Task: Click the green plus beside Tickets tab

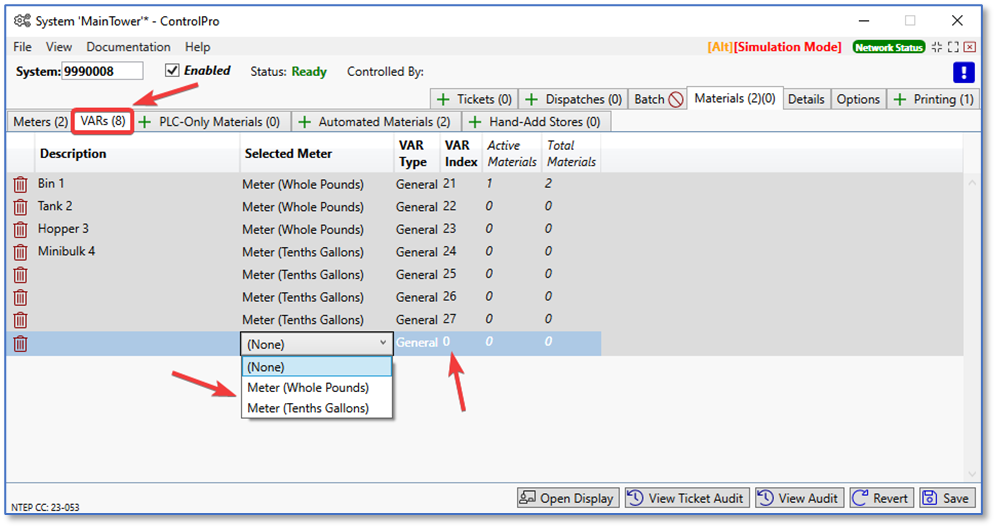Action: 443,99
